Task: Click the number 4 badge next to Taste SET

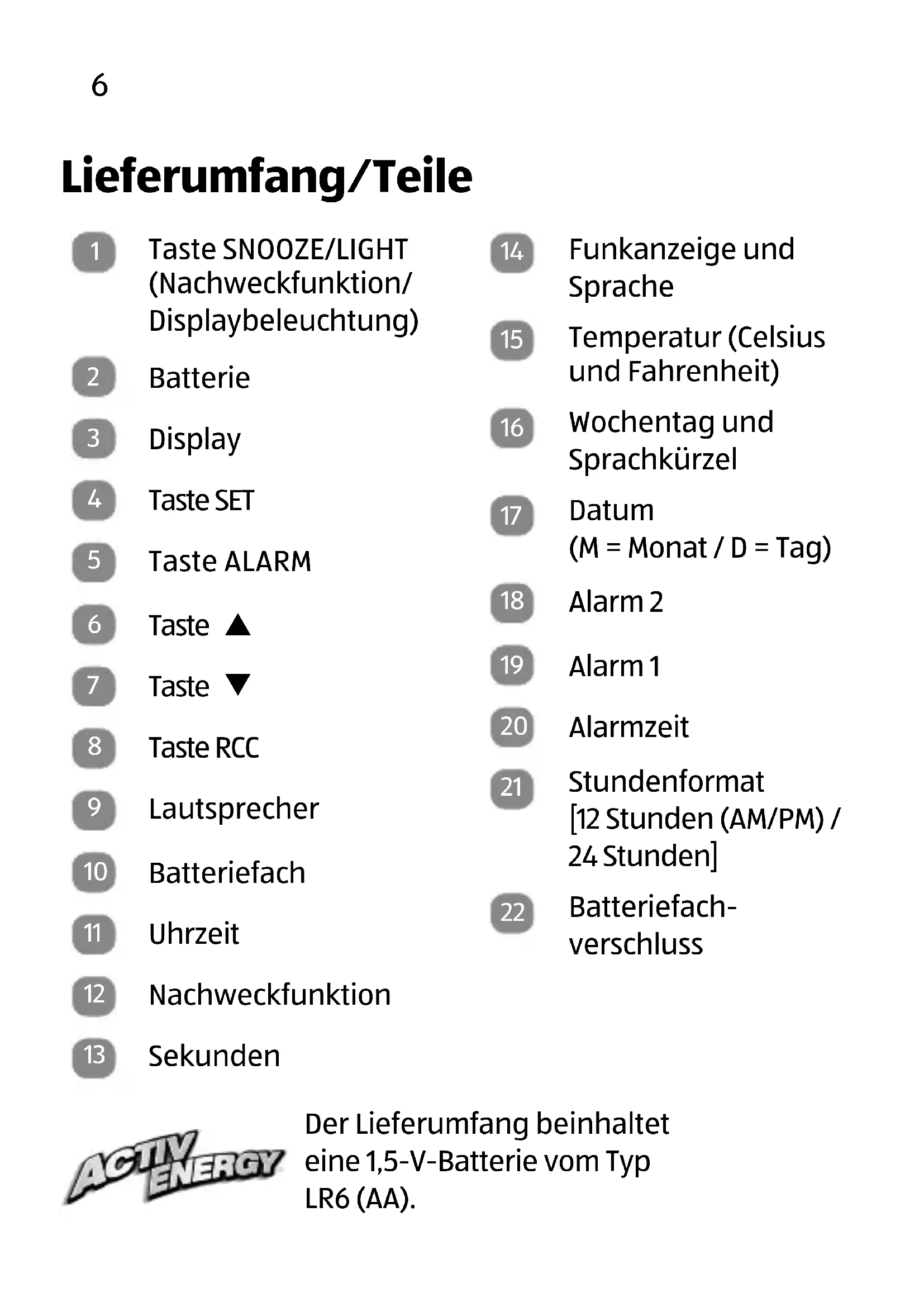Action: pyautogui.click(x=94, y=500)
